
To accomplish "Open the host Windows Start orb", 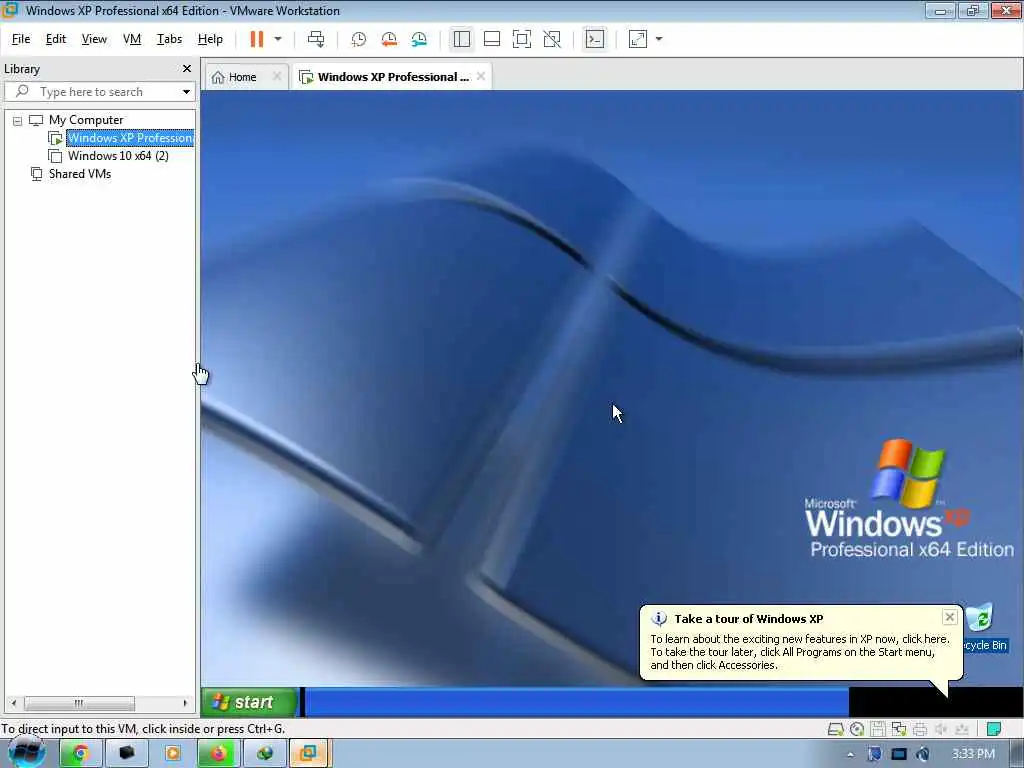I will [x=27, y=753].
